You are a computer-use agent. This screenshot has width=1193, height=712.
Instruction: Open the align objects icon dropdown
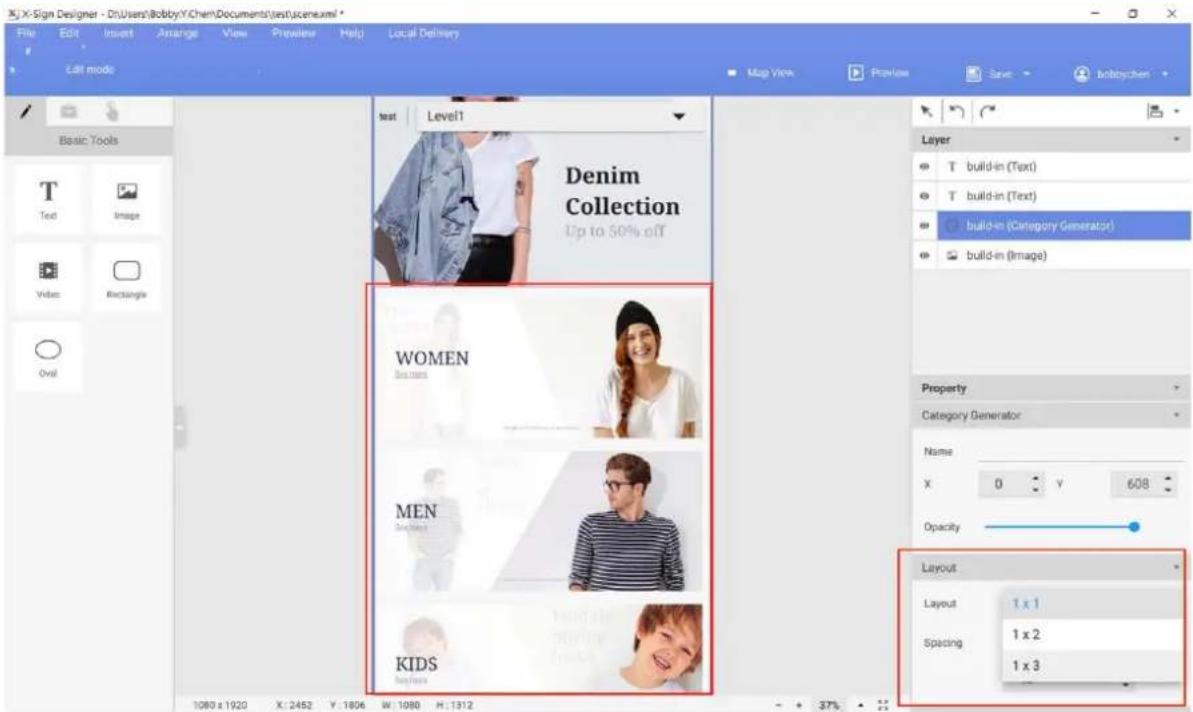tap(1163, 112)
